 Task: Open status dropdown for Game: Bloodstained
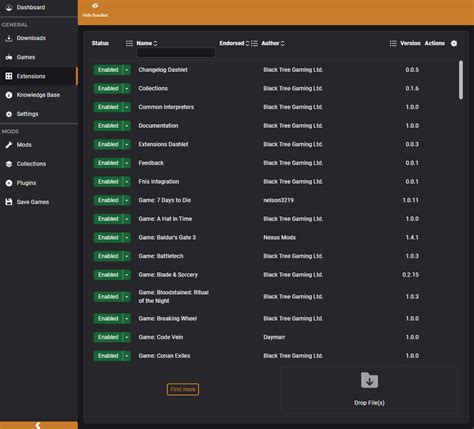pyautogui.click(x=127, y=297)
